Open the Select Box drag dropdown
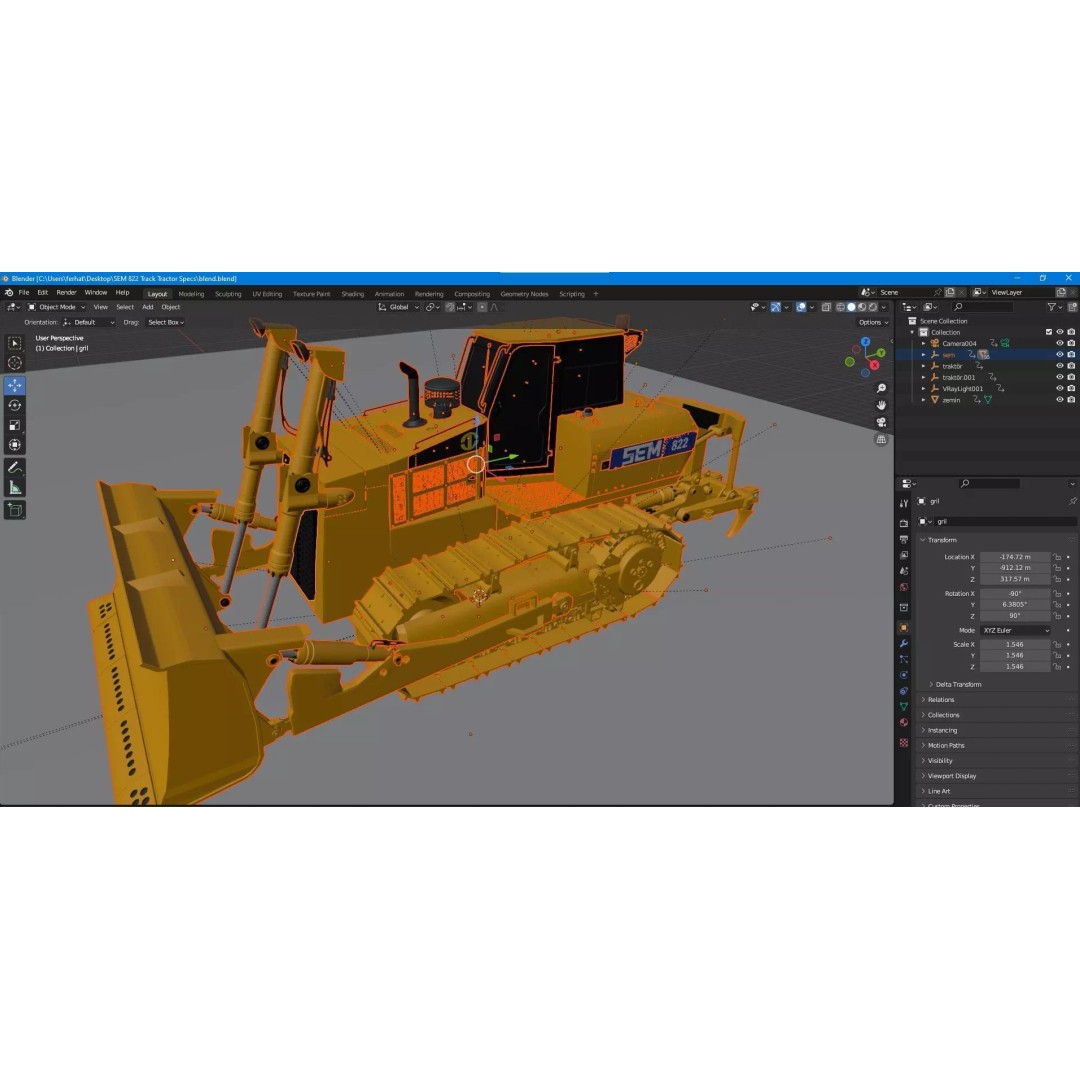This screenshot has height=1080, width=1080. pos(166,322)
